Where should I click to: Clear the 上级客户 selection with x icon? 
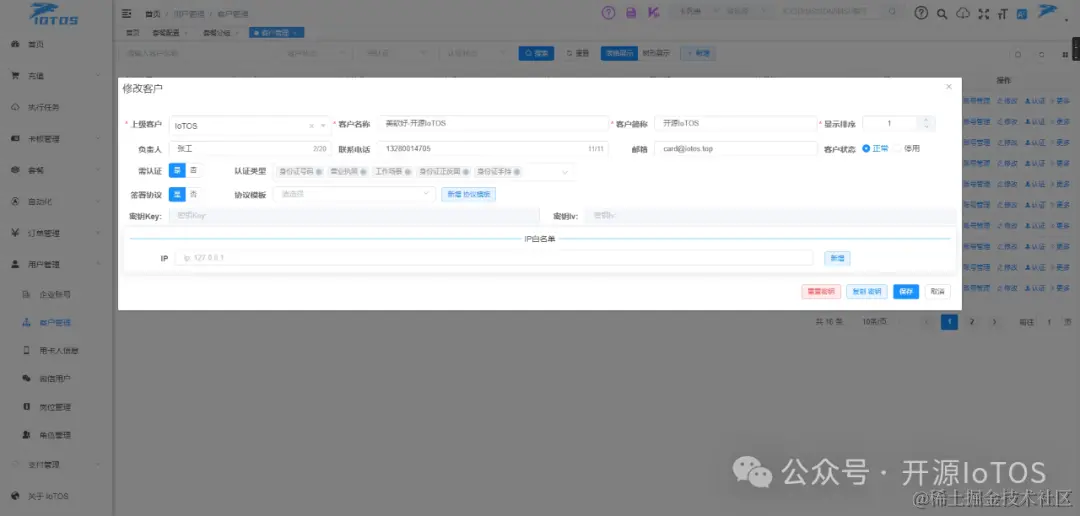[311, 126]
